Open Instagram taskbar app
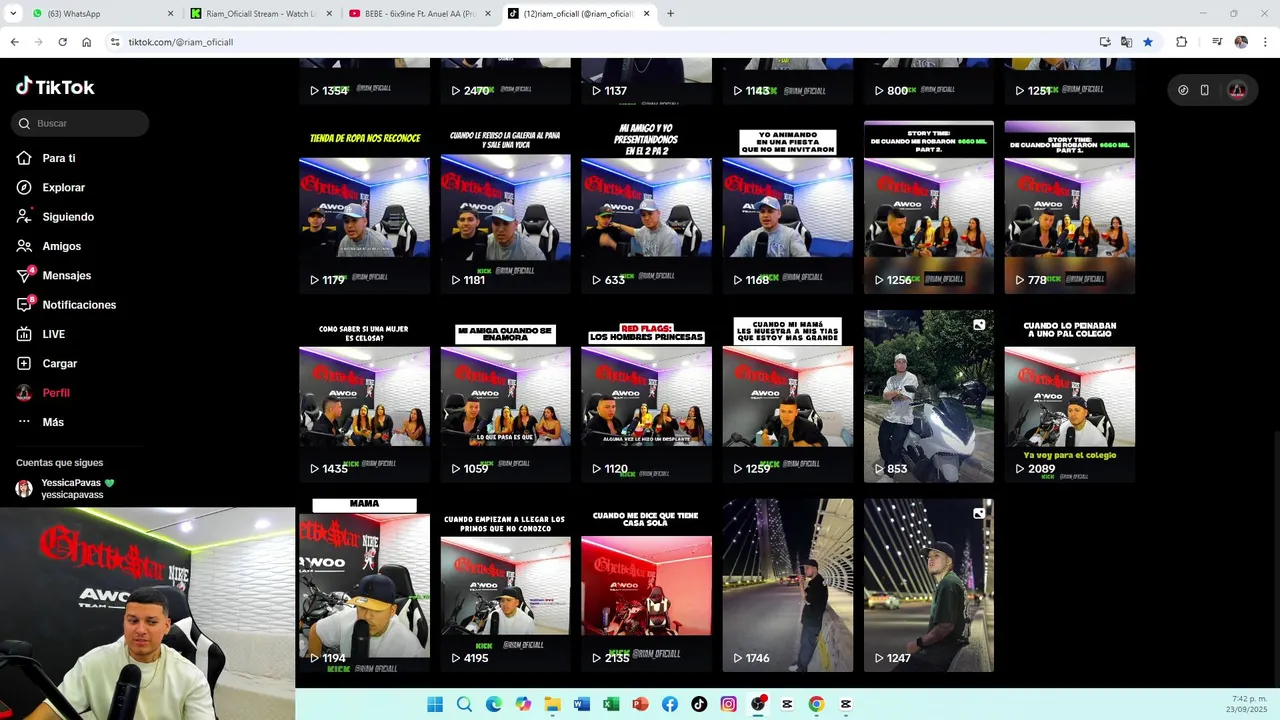This screenshot has width=1280, height=720. coord(729,704)
